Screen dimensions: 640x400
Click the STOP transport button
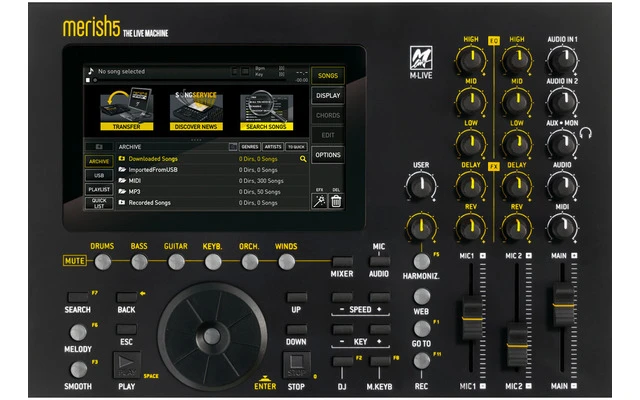(297, 364)
